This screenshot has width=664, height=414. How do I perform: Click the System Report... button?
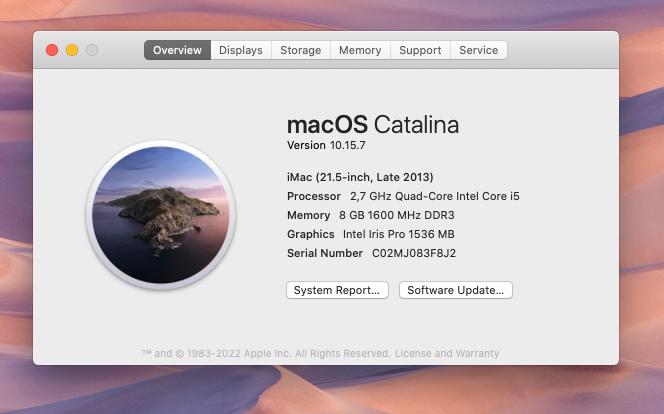coord(337,290)
